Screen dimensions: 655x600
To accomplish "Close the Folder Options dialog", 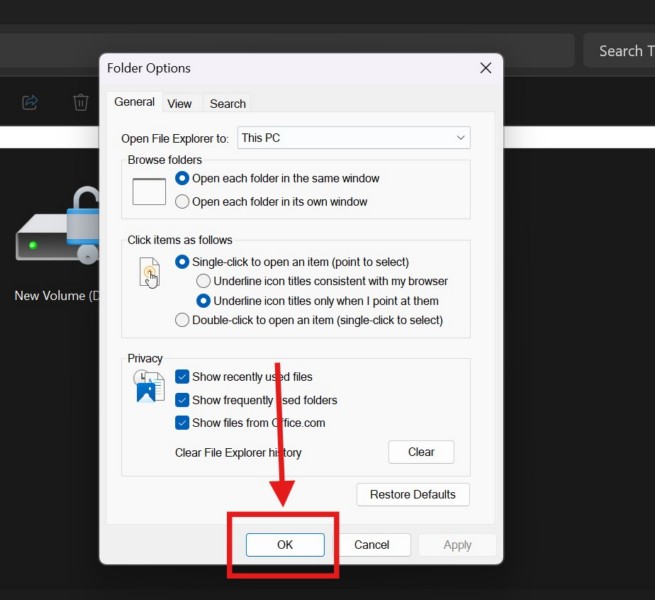I will [x=485, y=68].
